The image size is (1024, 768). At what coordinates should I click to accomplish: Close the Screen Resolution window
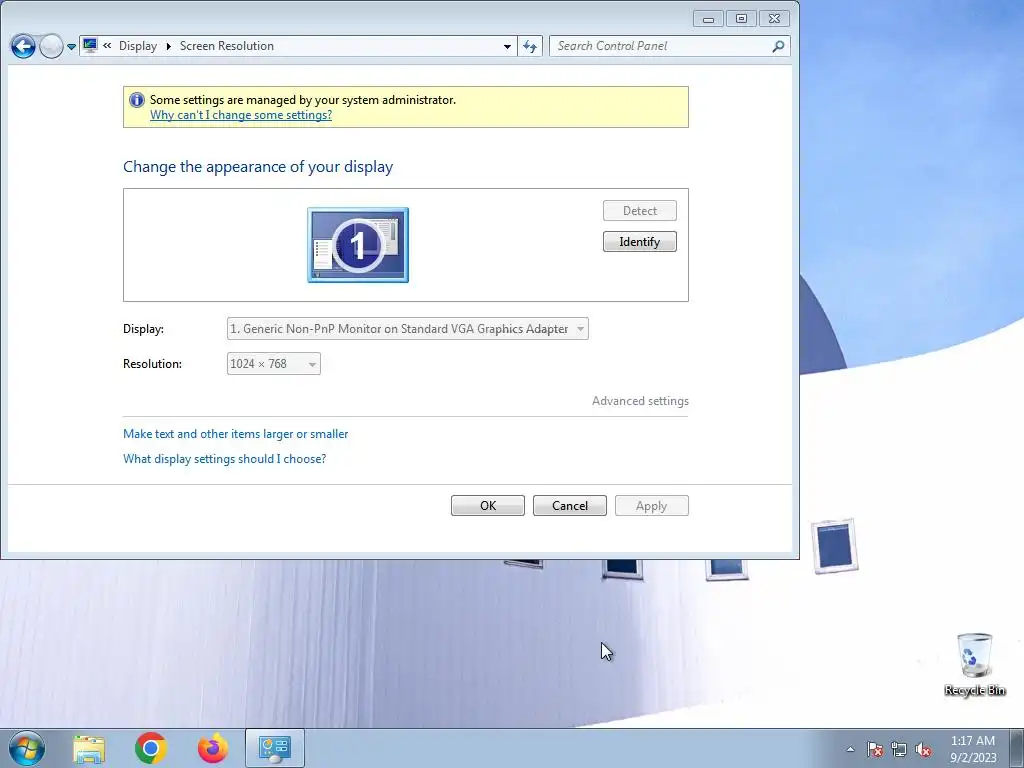click(775, 19)
